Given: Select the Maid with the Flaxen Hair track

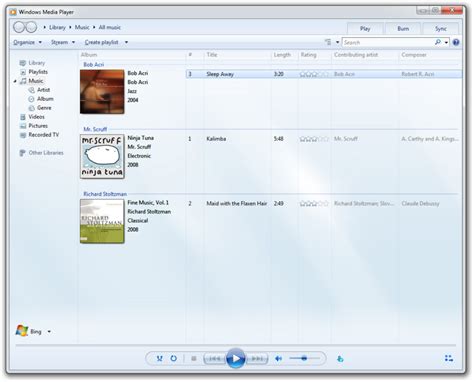Looking at the screenshot, I should pos(323,203).
